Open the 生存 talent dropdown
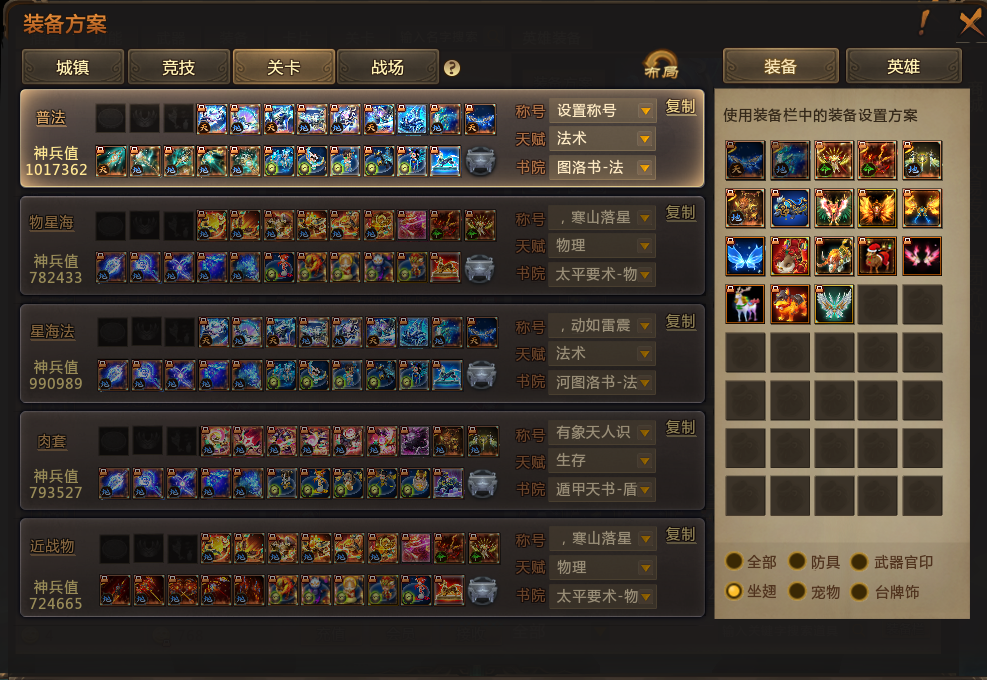The height and width of the screenshot is (680, 987). coord(602,460)
